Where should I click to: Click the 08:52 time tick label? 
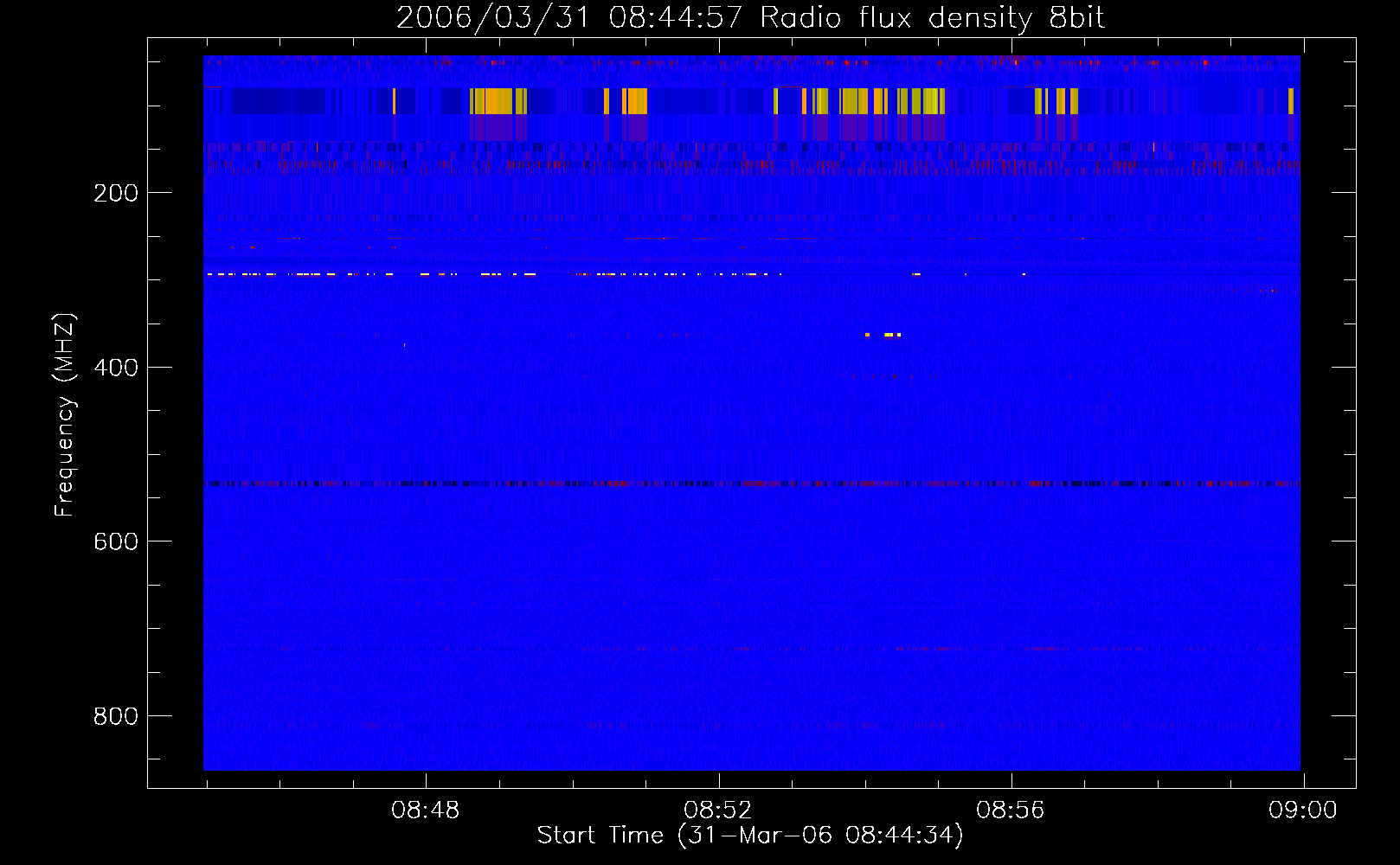click(718, 811)
